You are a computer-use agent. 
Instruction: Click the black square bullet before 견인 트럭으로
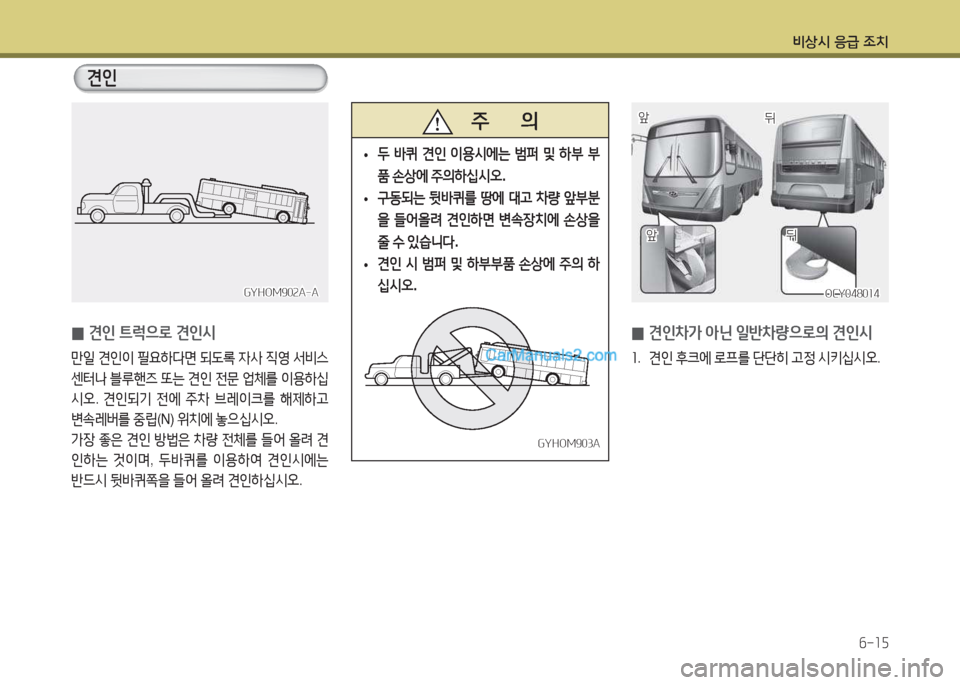click(x=77, y=334)
